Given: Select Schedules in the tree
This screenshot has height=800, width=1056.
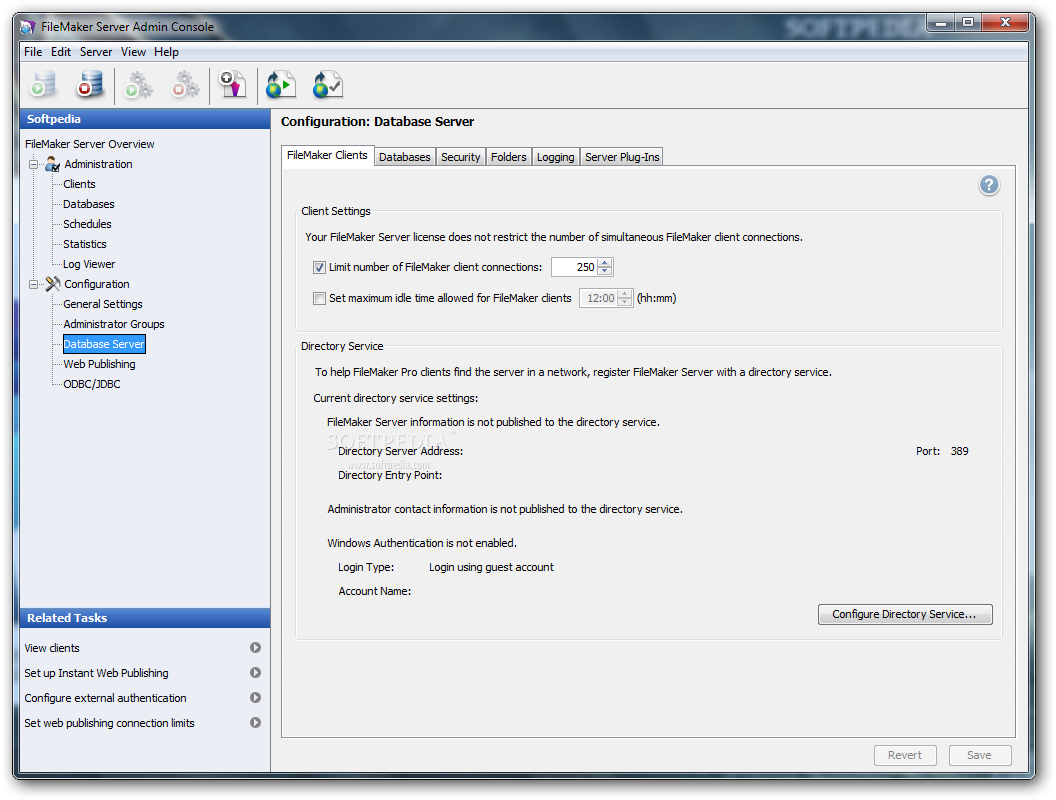Looking at the screenshot, I should click(88, 224).
